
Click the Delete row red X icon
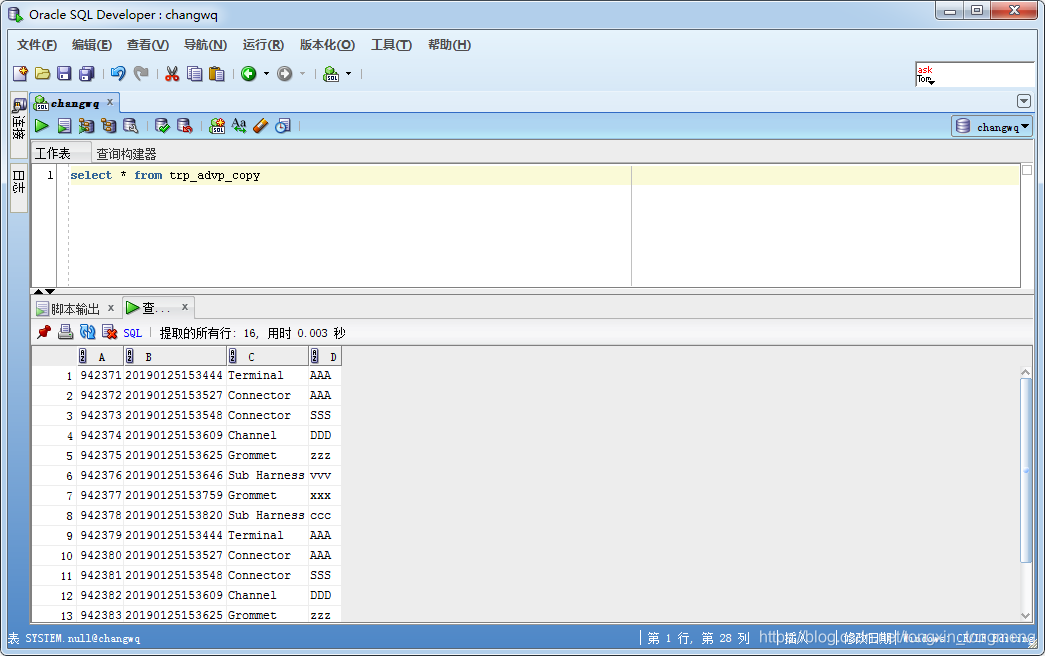tap(109, 331)
